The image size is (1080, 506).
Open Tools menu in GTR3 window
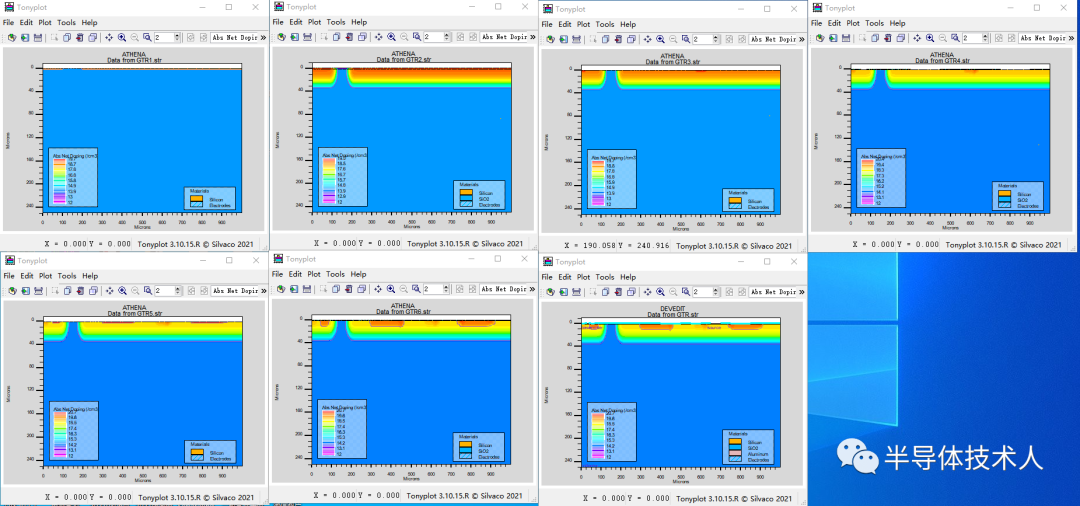pos(605,24)
